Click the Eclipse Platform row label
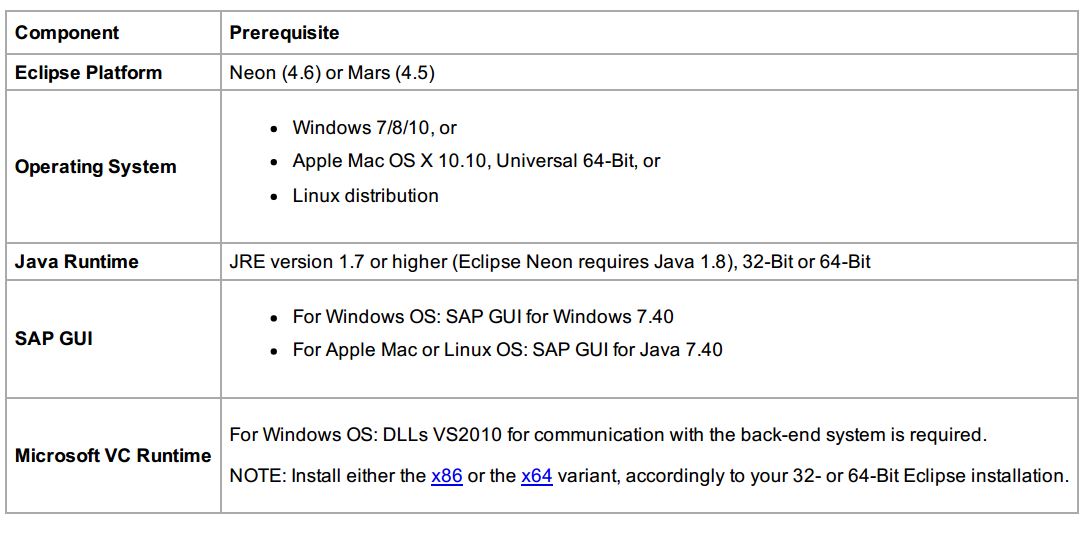Image resolution: width=1092 pixels, height=533 pixels. click(x=88, y=72)
